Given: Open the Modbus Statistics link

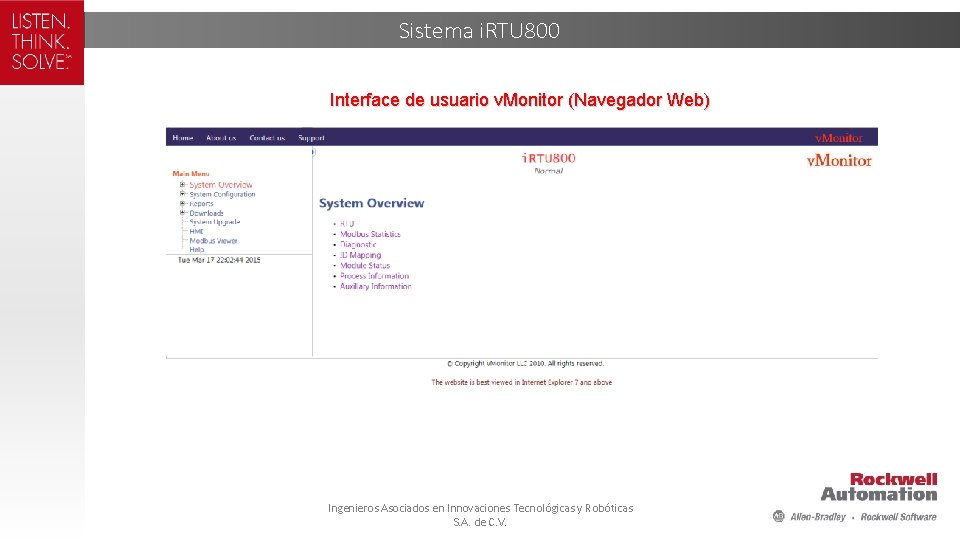Looking at the screenshot, I should [x=370, y=234].
